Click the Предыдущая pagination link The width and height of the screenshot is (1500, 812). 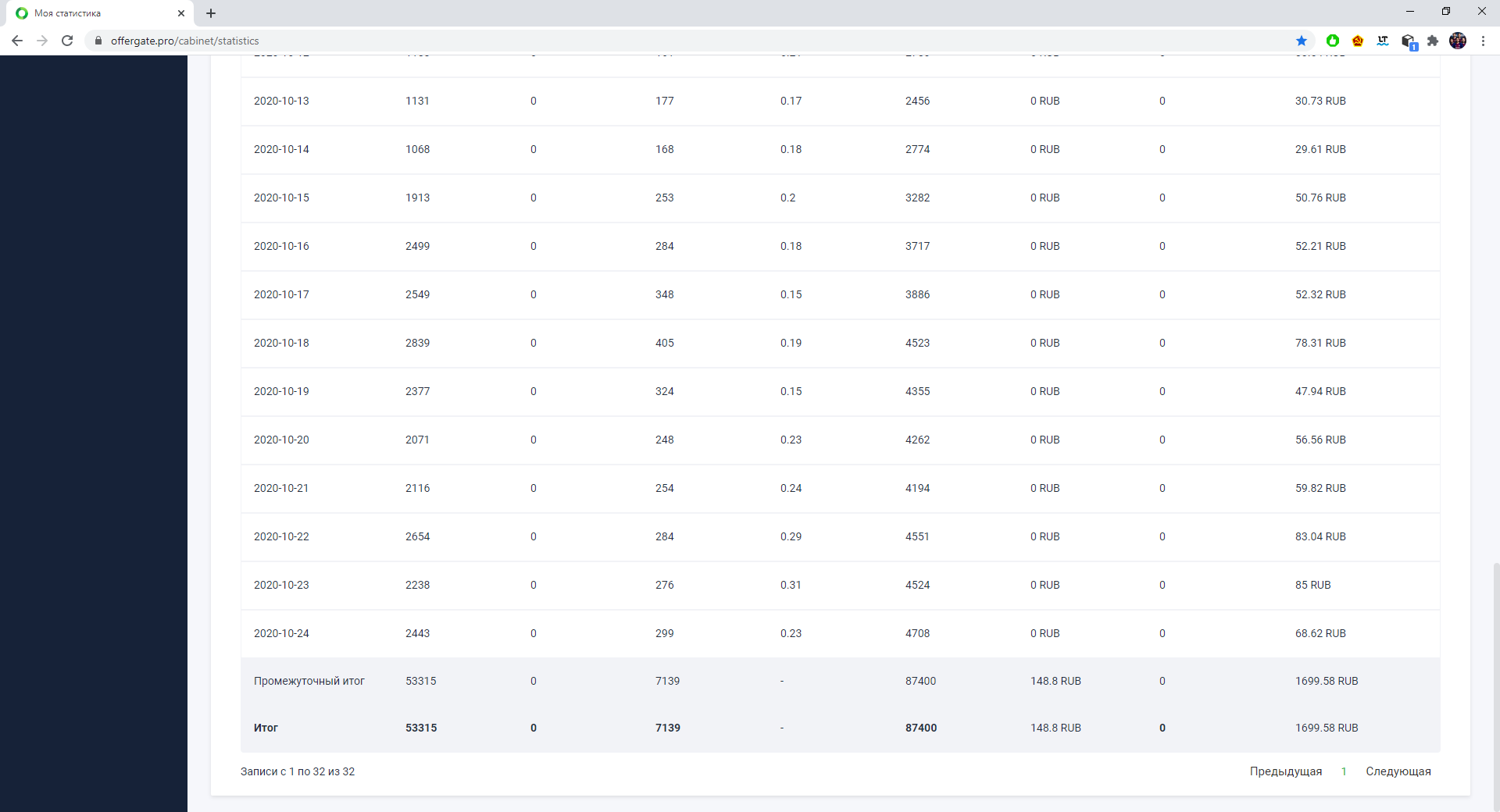click(x=1286, y=771)
